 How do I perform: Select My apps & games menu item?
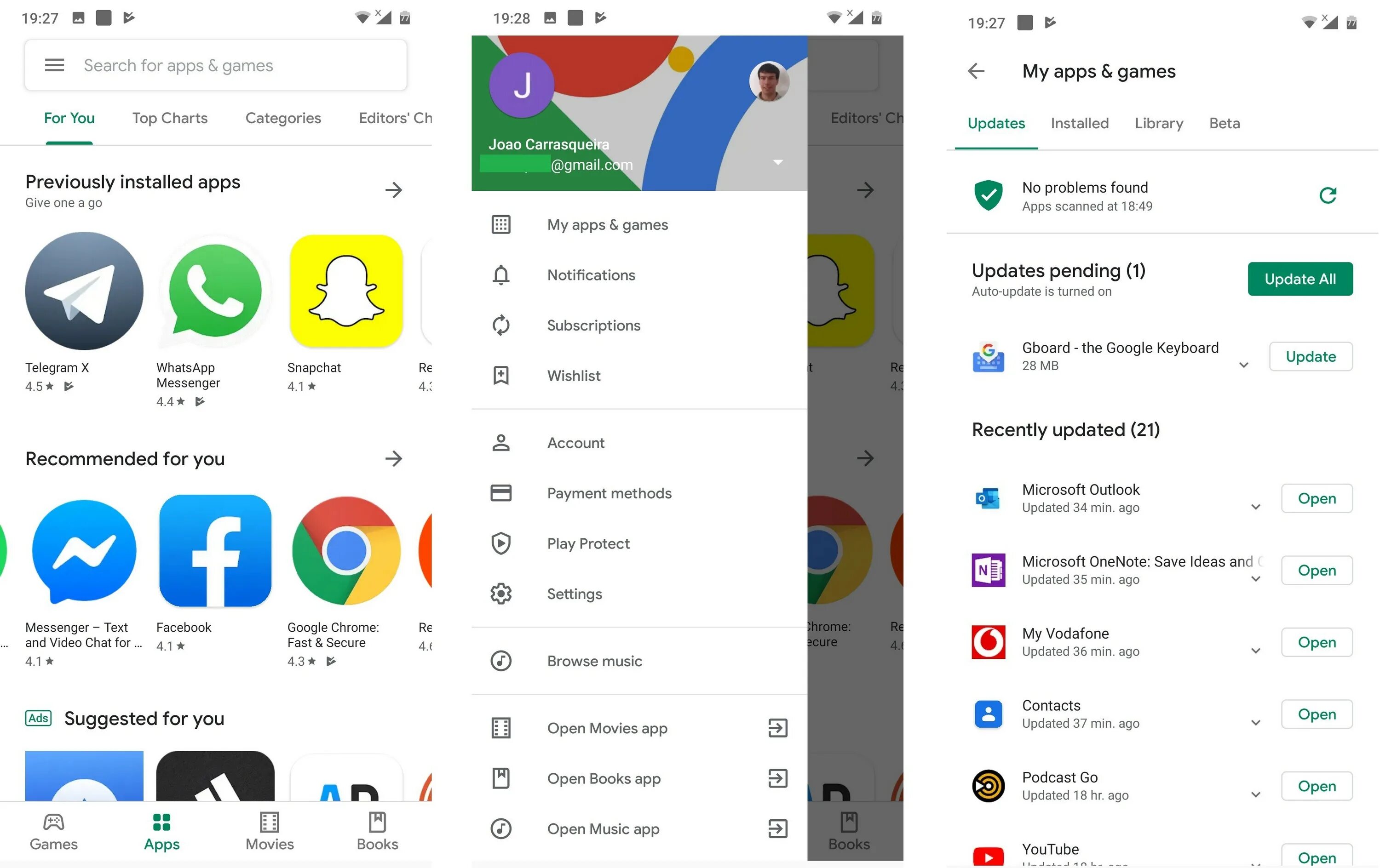point(608,224)
